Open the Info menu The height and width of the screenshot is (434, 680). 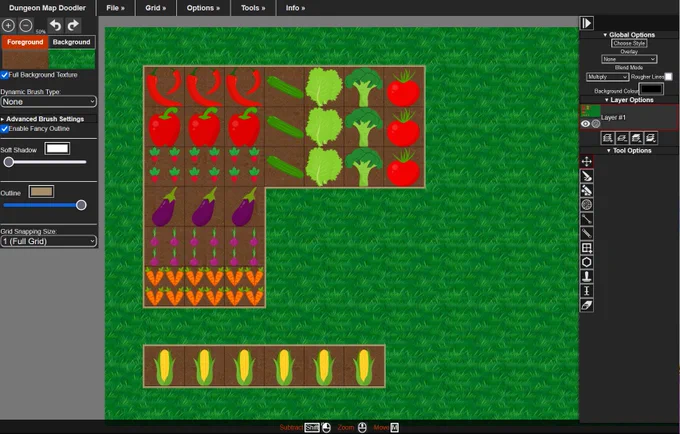pos(295,8)
